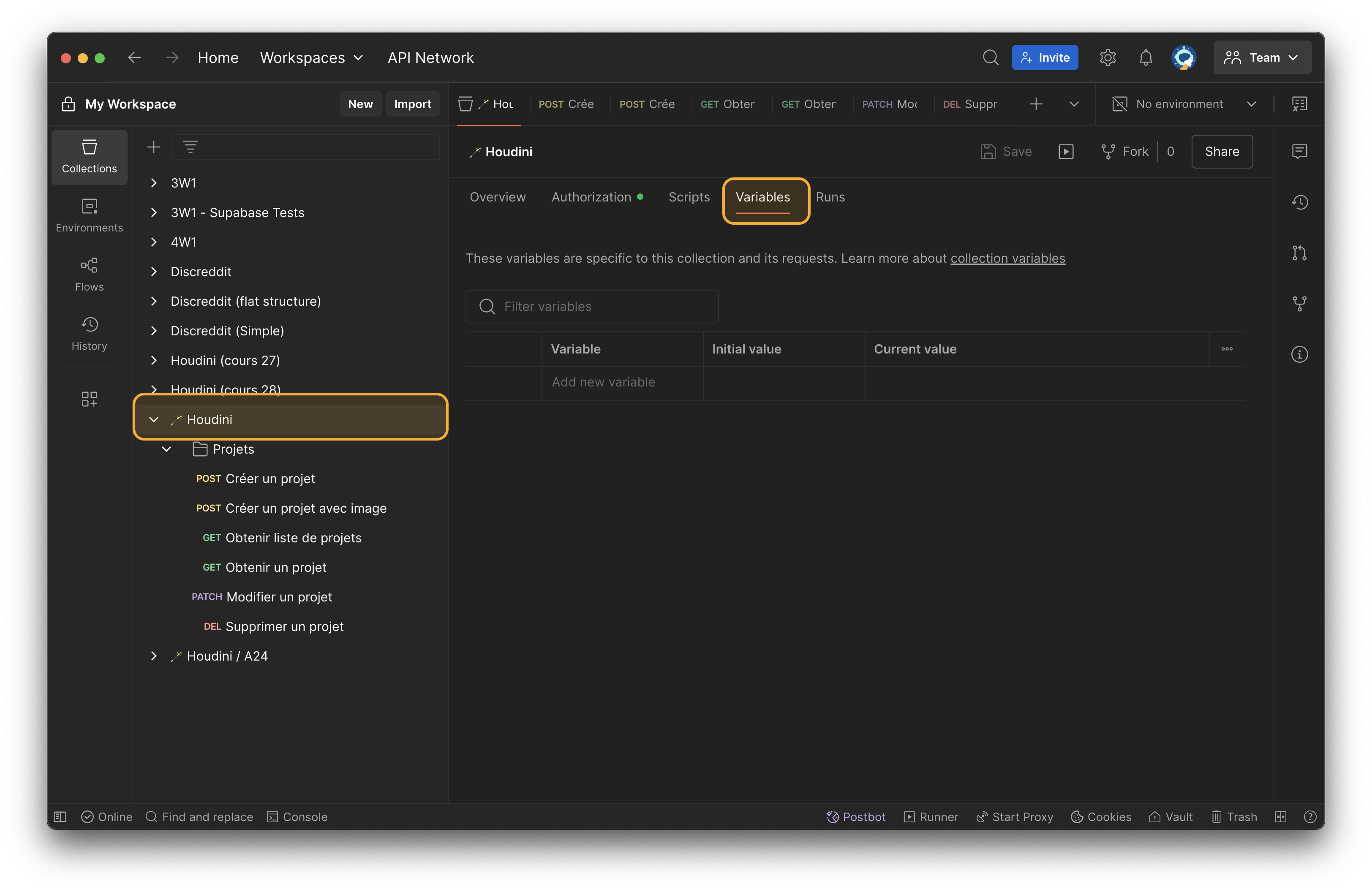Screen dimensions: 1372x892
Task: Open notifications bell icon
Action: coord(1146,57)
